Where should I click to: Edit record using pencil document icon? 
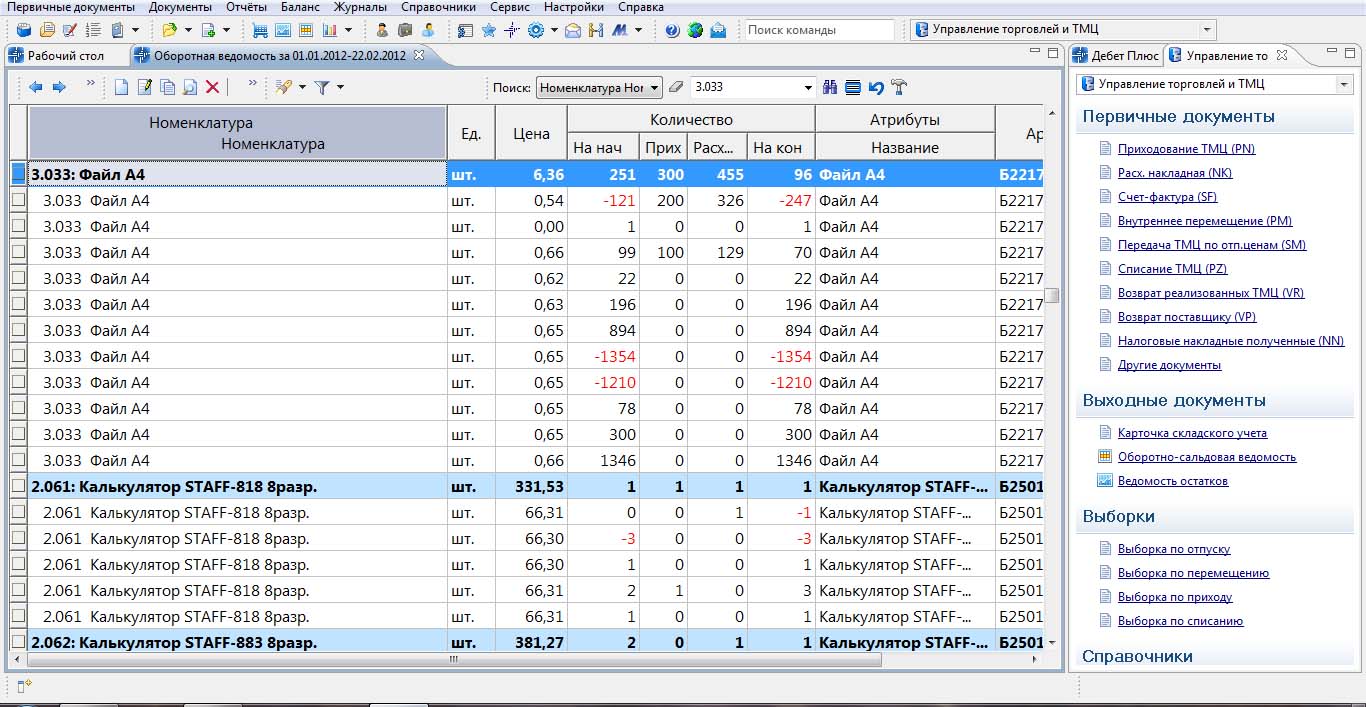click(x=145, y=87)
